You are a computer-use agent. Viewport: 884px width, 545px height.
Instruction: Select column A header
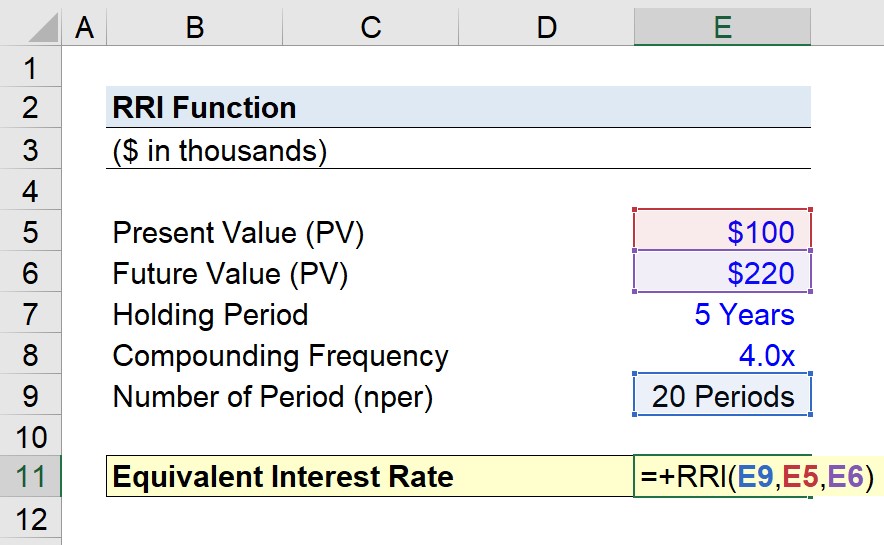click(84, 28)
